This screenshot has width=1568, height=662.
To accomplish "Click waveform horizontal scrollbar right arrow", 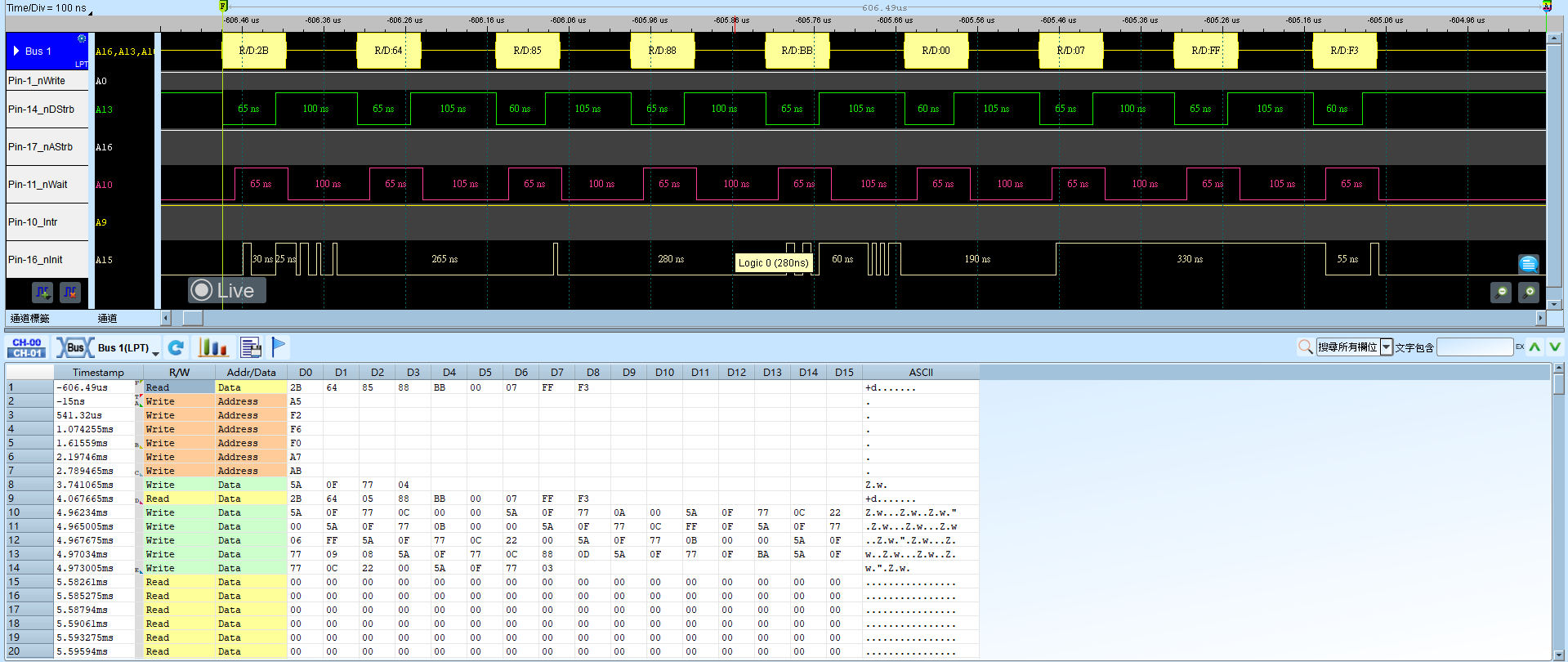I will click(1541, 318).
